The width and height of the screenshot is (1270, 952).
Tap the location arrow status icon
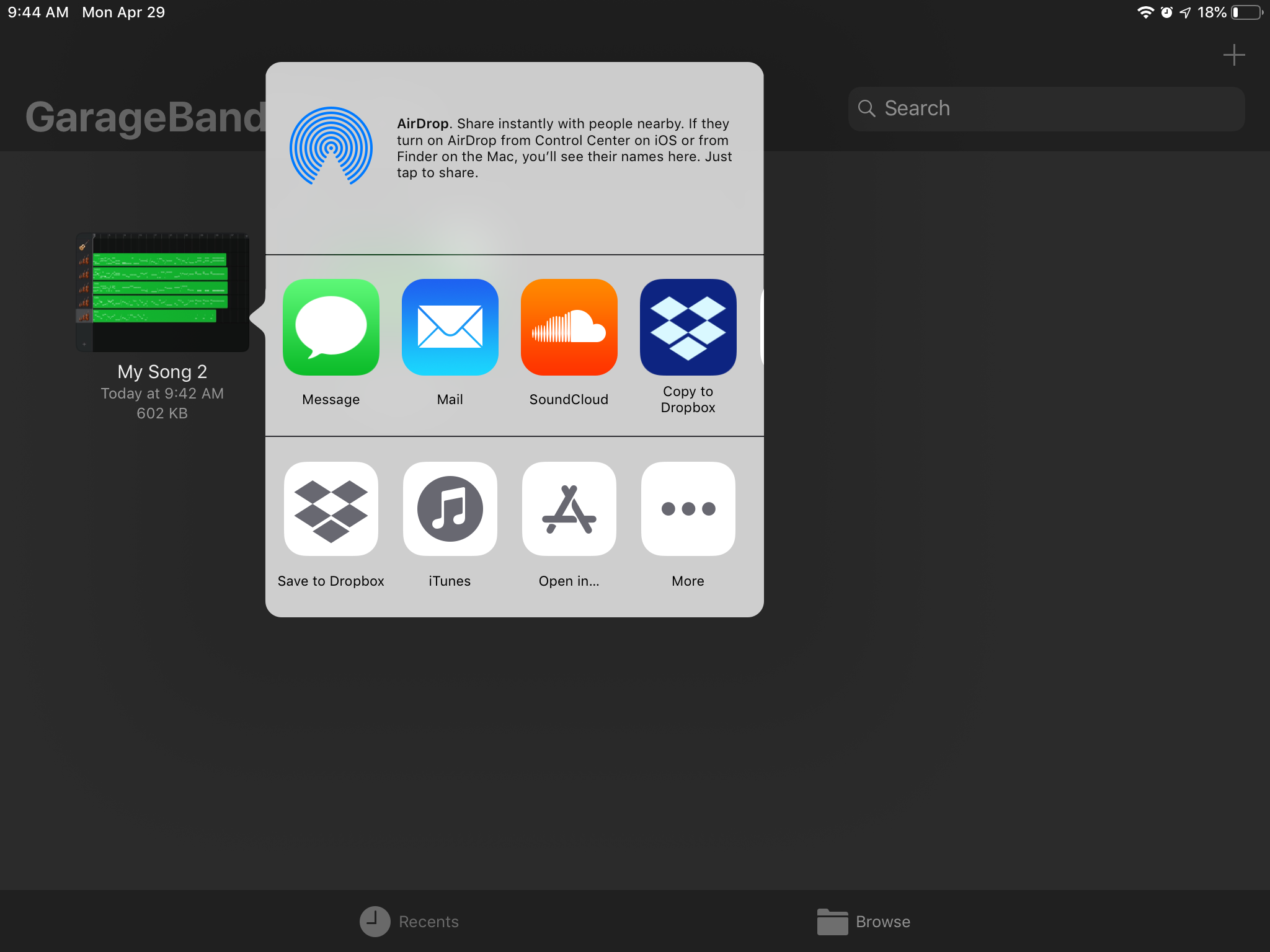tap(1185, 12)
